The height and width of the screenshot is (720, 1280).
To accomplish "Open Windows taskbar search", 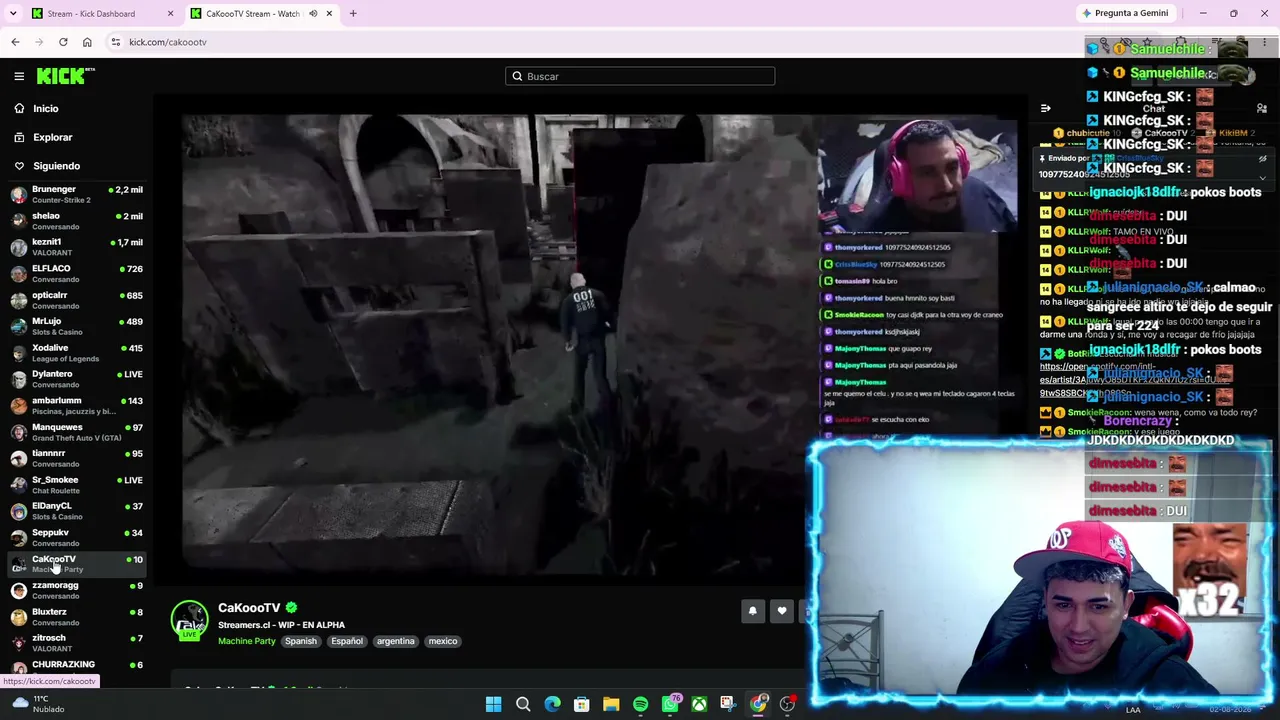I will click(x=523, y=705).
